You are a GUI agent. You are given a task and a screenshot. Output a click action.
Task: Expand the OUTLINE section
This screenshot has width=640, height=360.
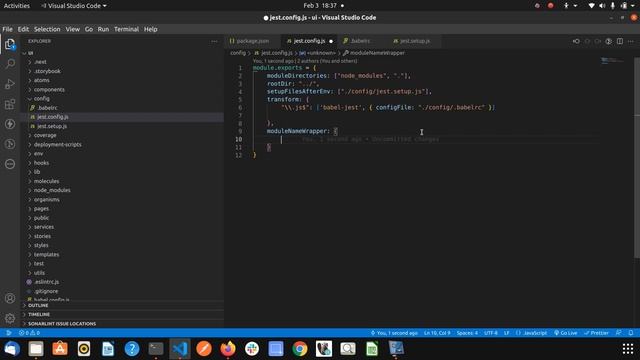coord(38,305)
